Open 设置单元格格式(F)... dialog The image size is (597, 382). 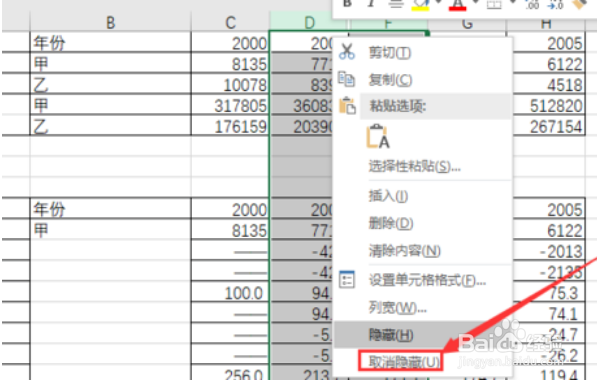coord(423,281)
